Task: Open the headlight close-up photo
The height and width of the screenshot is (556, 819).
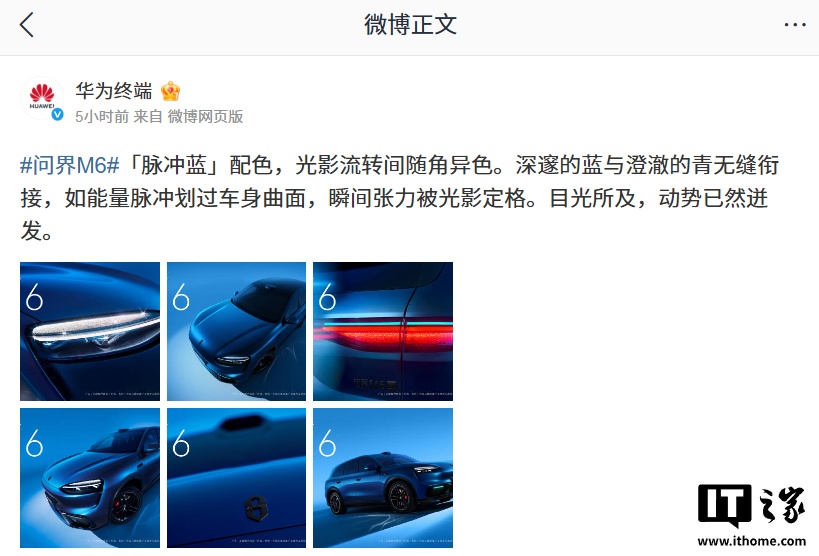Action: [90, 331]
